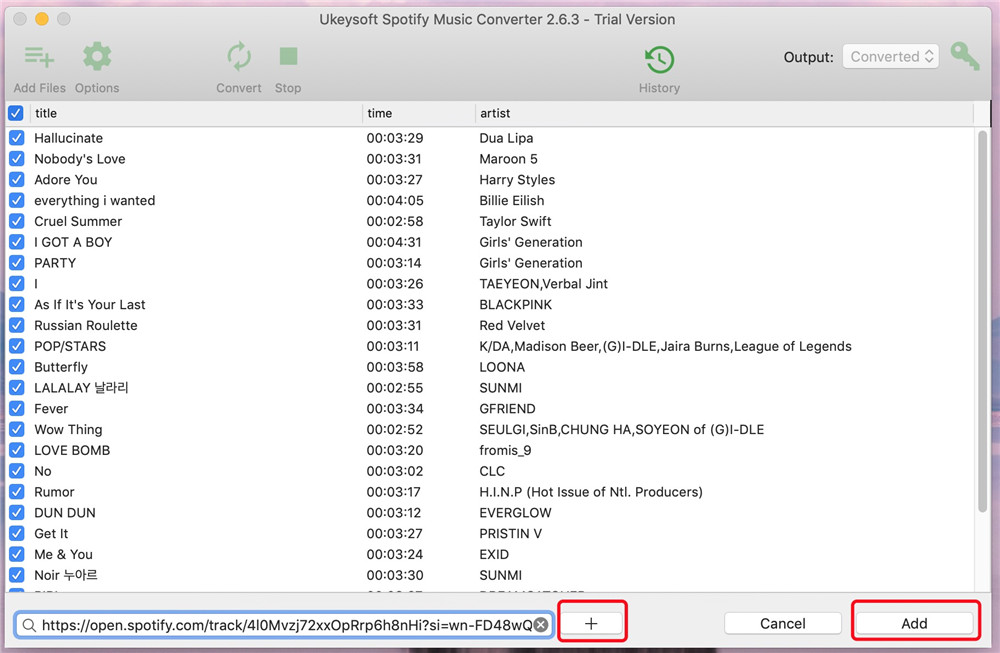The width and height of the screenshot is (1000, 653).
Task: Uncheck the Hallucinate track checkbox
Action: pos(17,138)
